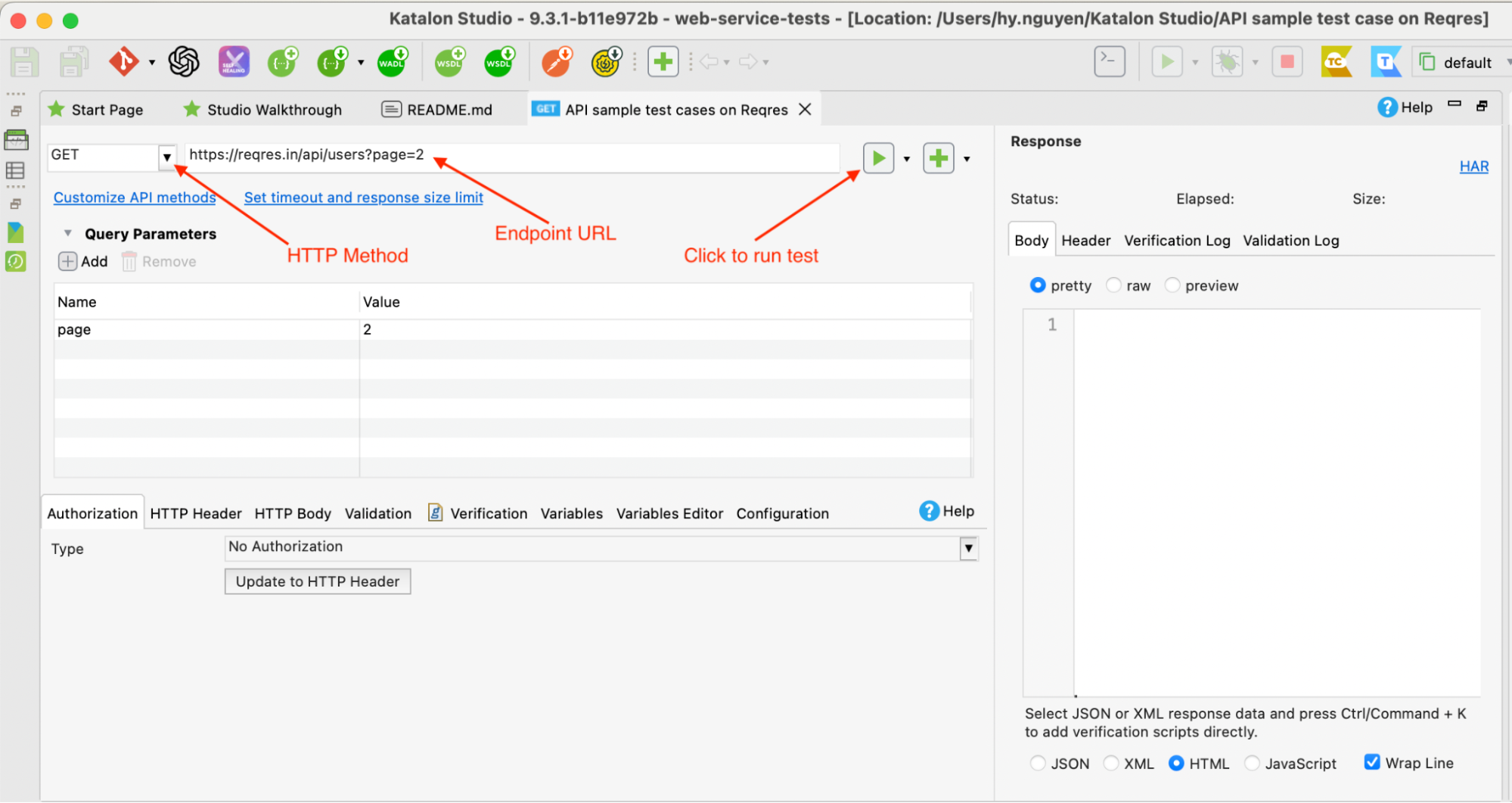
Task: Click the Debug bug icon
Action: point(1227,62)
